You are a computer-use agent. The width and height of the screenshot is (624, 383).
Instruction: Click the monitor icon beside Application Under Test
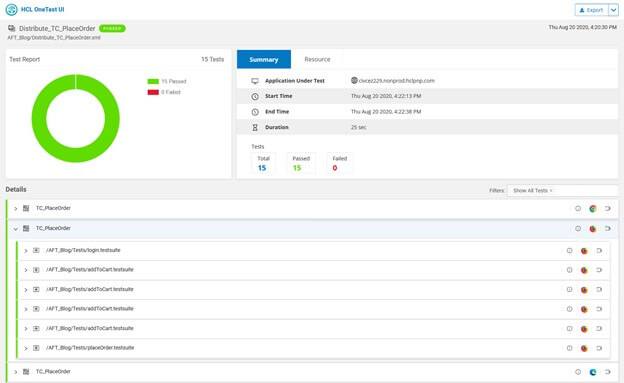tap(255, 81)
